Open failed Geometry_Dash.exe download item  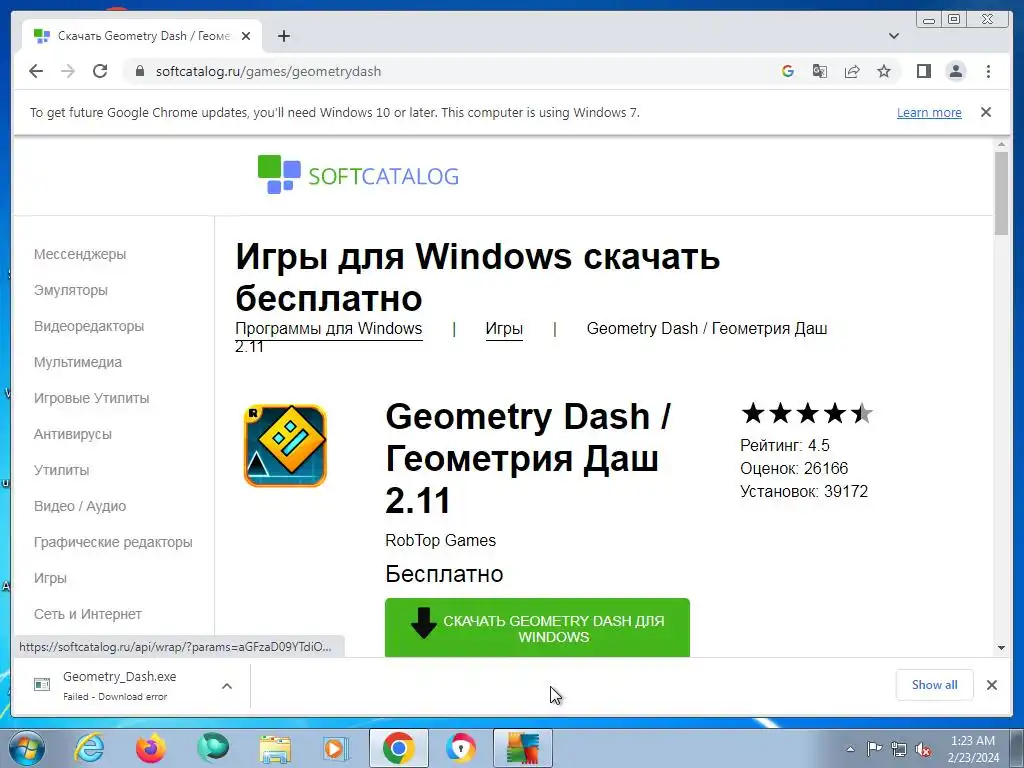point(121,685)
